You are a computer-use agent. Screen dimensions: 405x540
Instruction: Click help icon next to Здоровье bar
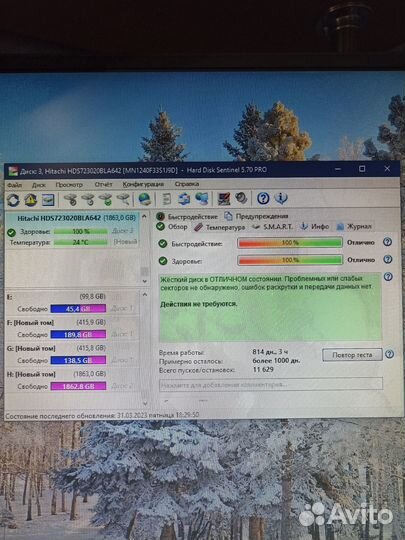[388, 259]
